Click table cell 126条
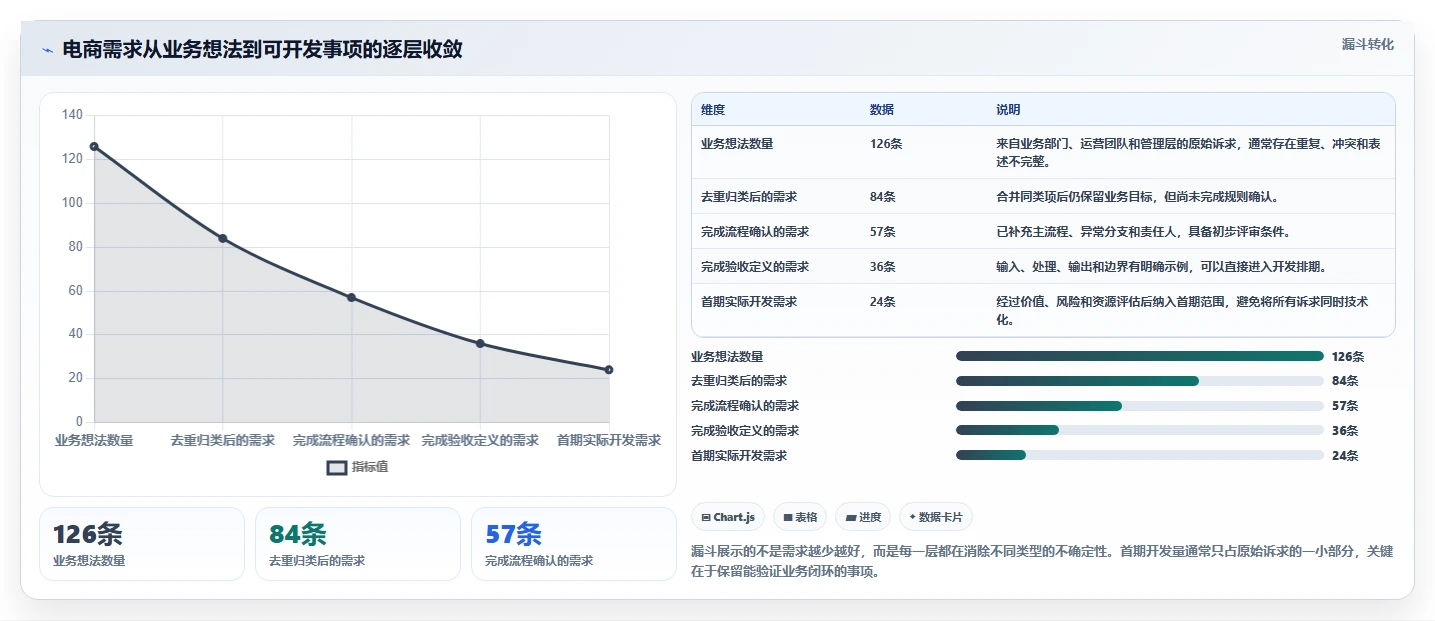Image resolution: width=1435 pixels, height=621 pixels. 886,143
